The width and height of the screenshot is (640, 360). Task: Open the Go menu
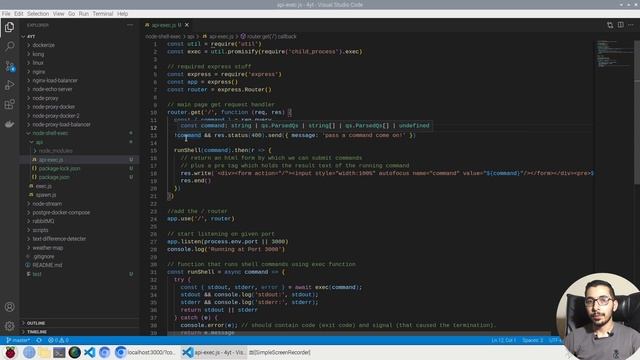click(x=71, y=13)
